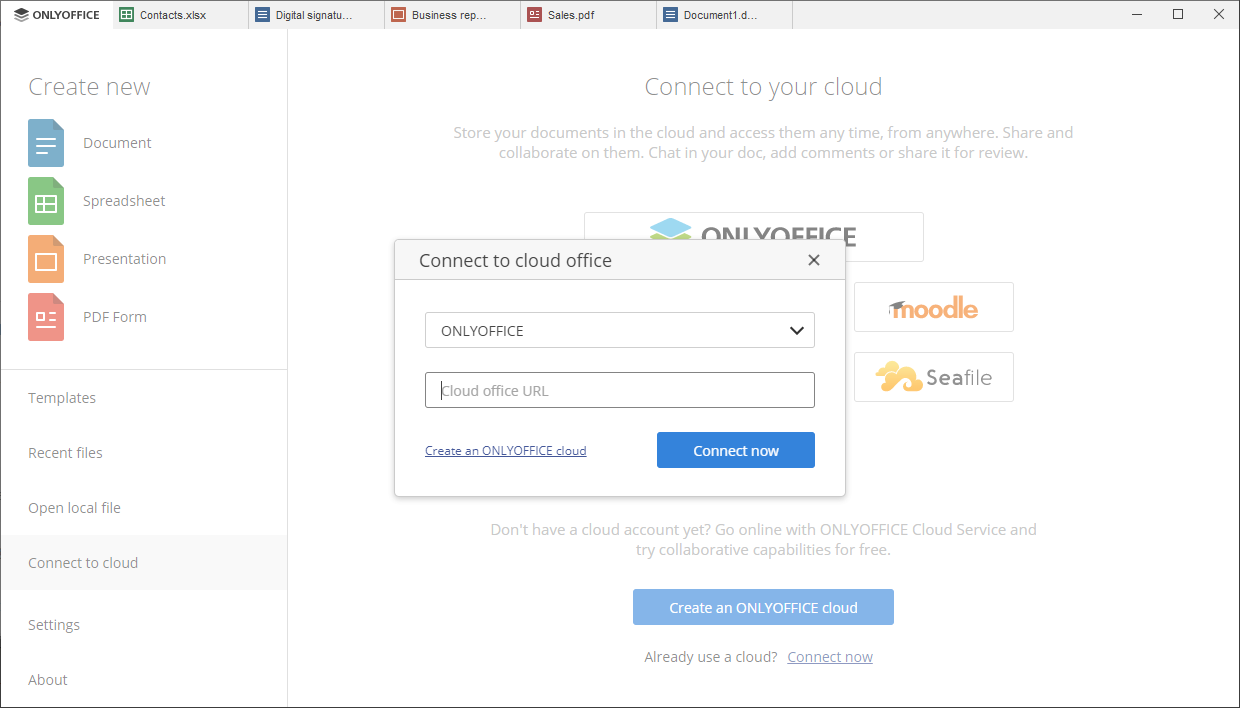This screenshot has width=1240, height=708.
Task: Click the spreadsheet icon on Contacts.xlsx tab
Action: pyautogui.click(x=126, y=15)
